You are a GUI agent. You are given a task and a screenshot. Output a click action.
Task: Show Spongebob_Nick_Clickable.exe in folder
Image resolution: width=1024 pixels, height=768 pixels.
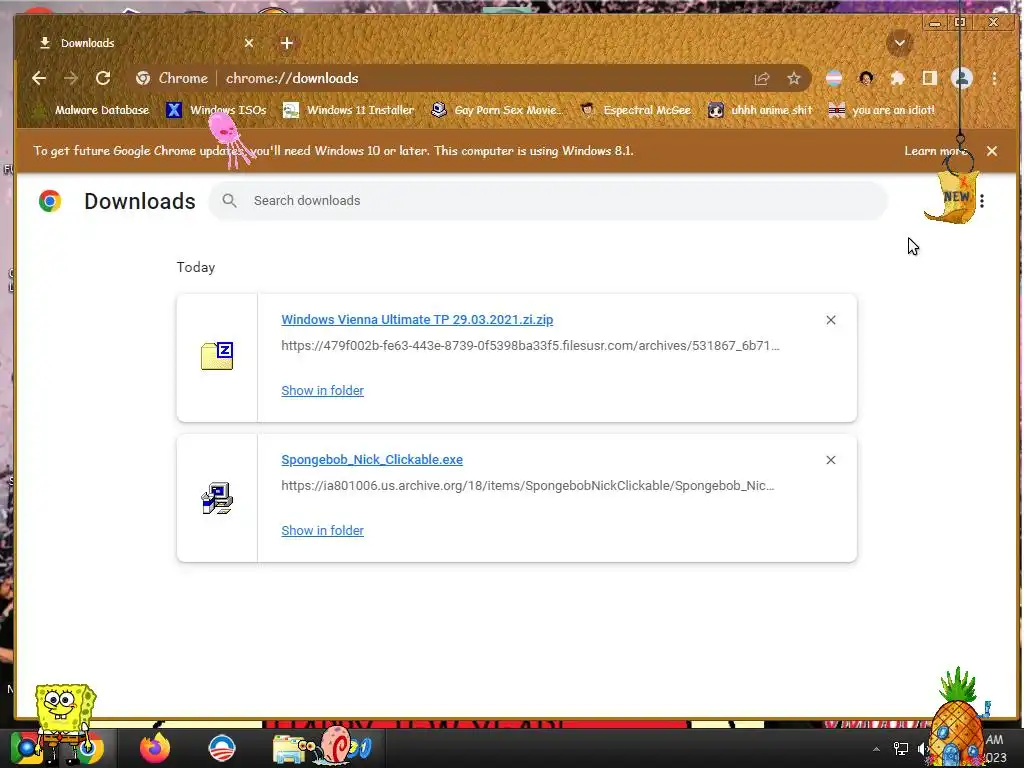323,531
